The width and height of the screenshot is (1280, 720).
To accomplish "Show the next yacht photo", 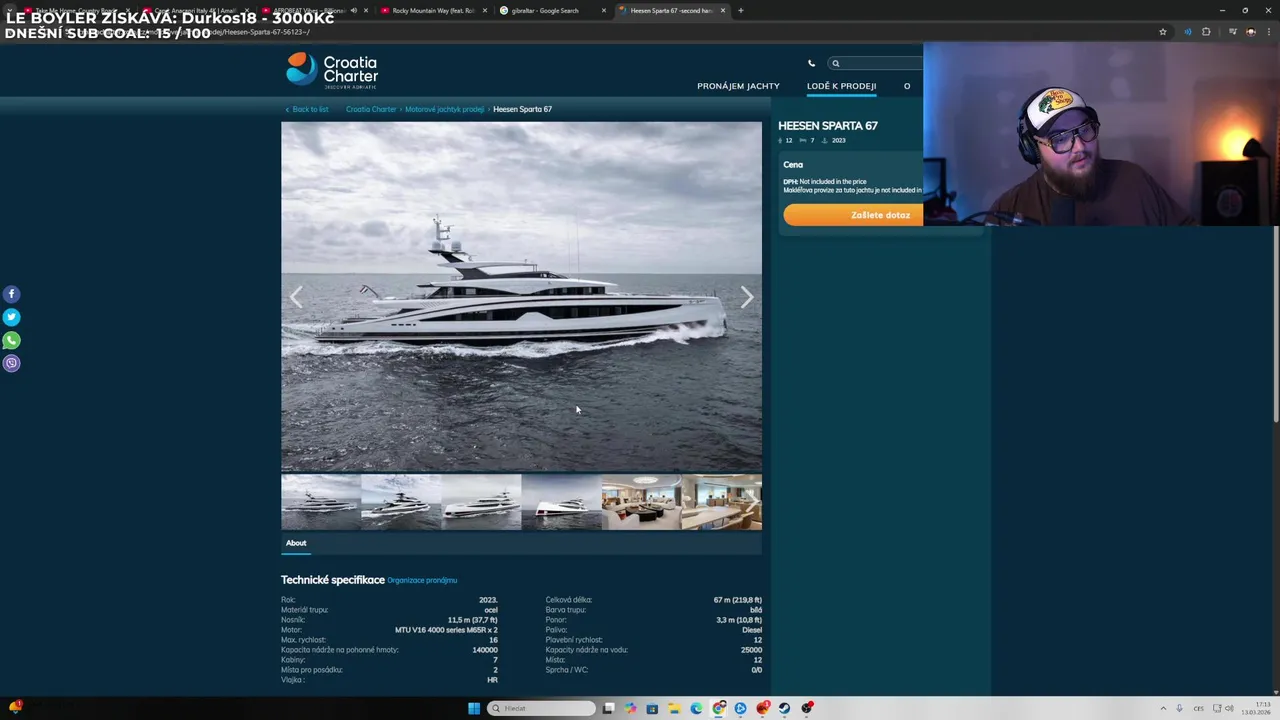I will pyautogui.click(x=746, y=297).
